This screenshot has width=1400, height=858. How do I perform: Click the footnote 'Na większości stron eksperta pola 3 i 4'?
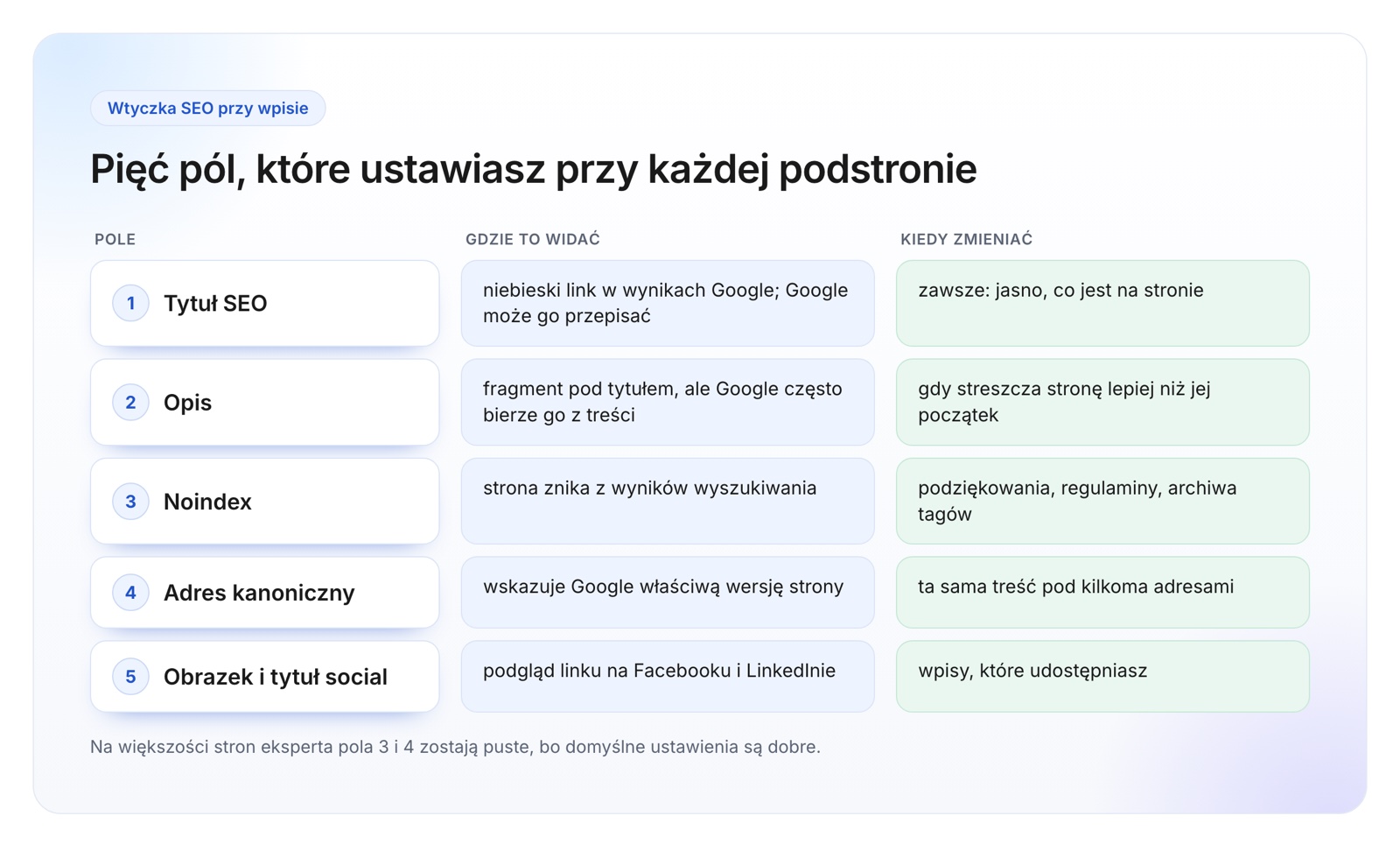[x=455, y=747]
